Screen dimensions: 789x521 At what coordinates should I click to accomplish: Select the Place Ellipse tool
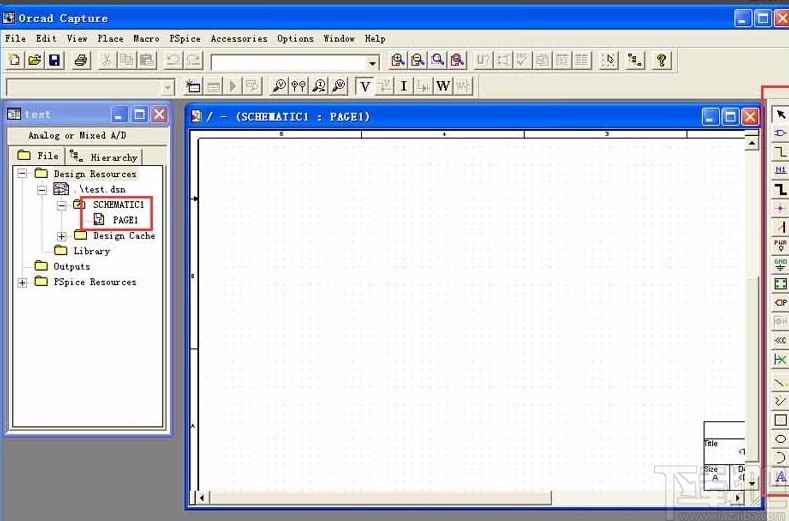780,439
